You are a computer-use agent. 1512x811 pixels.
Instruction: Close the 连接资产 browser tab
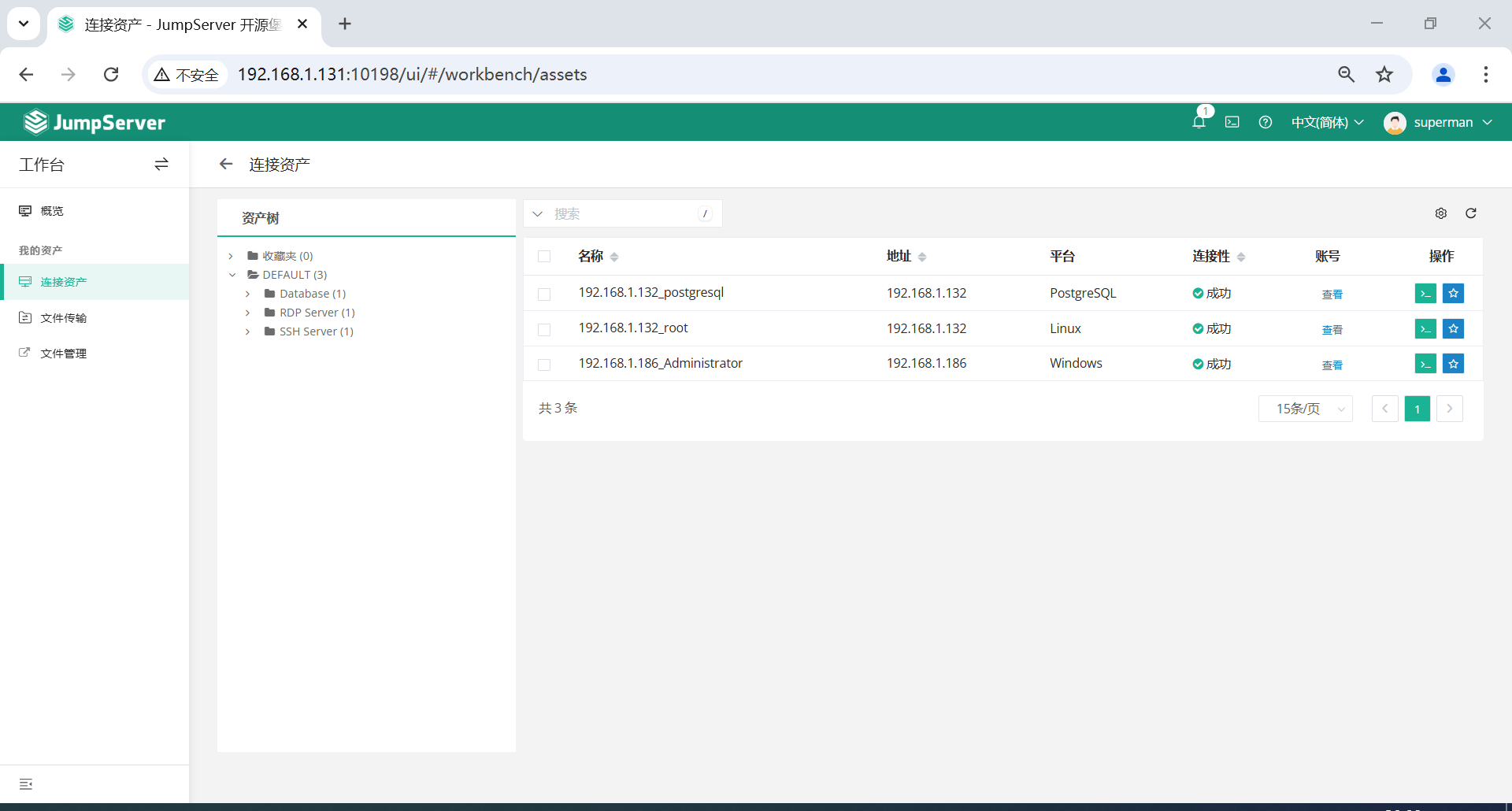(x=302, y=24)
